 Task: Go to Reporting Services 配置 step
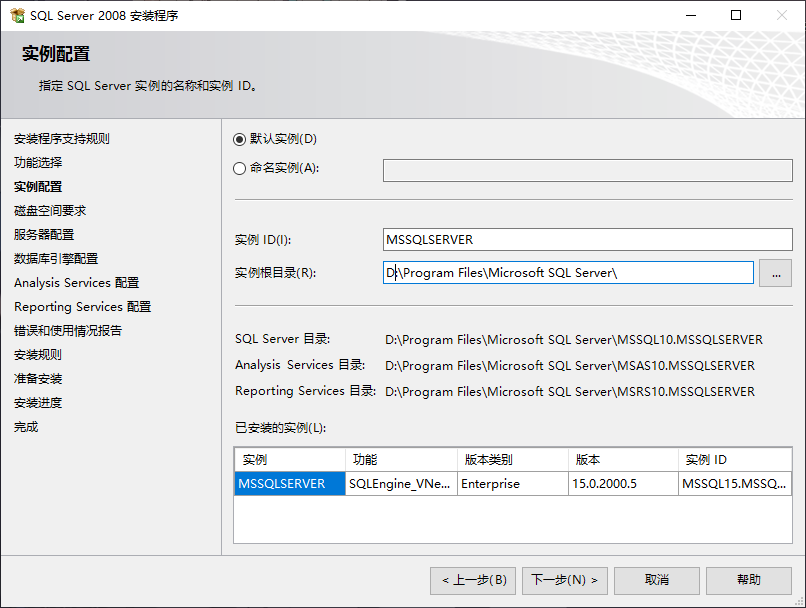click(x=83, y=307)
